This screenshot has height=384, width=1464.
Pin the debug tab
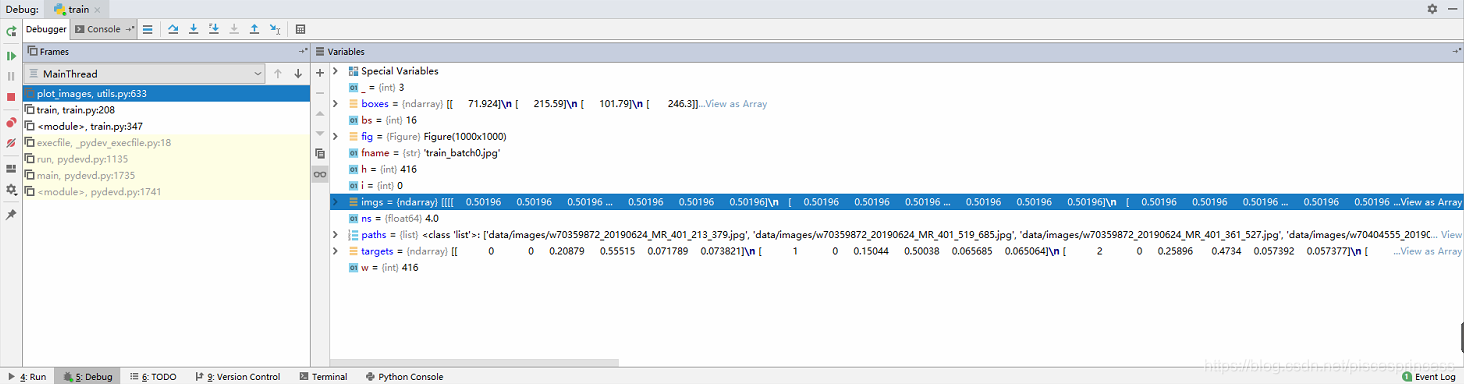(x=11, y=215)
